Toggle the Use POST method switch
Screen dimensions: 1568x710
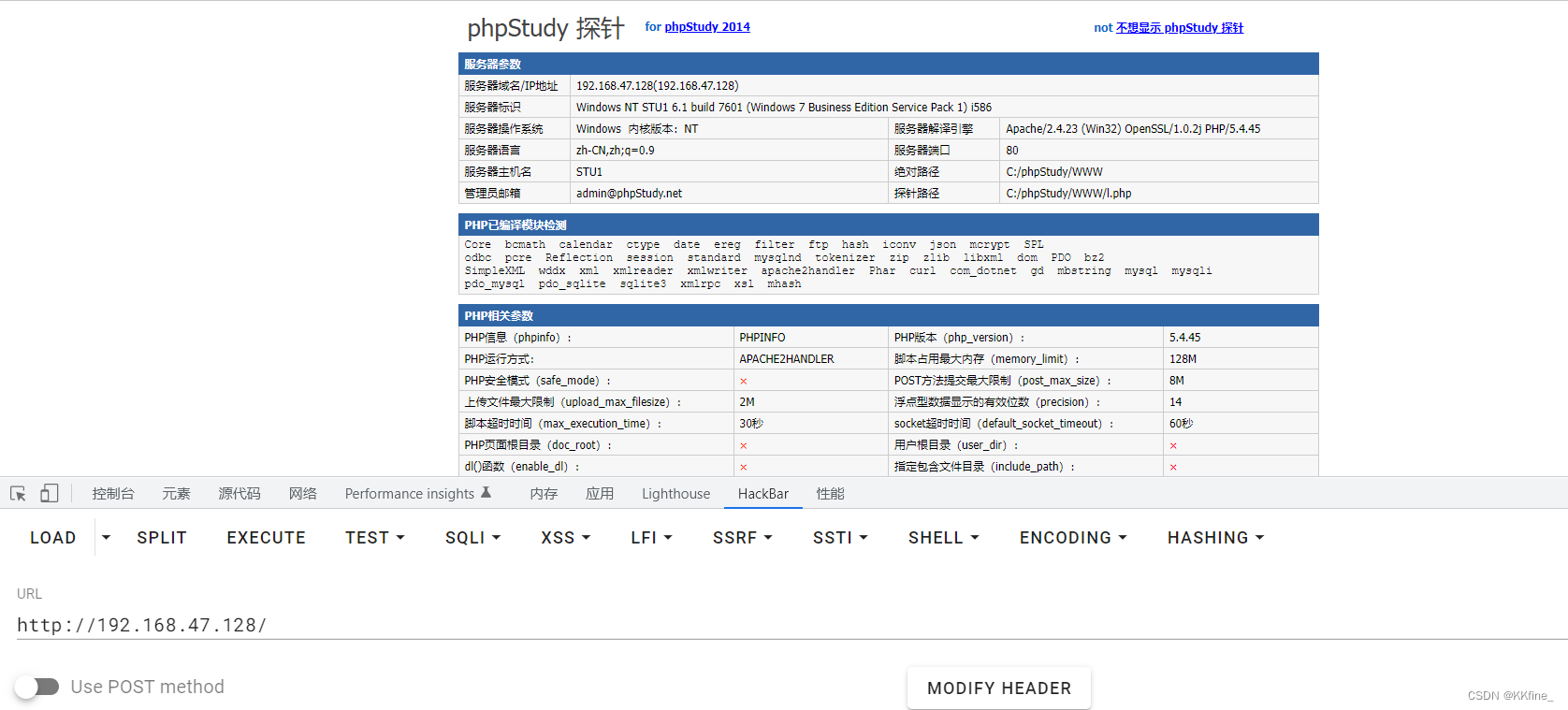click(37, 687)
